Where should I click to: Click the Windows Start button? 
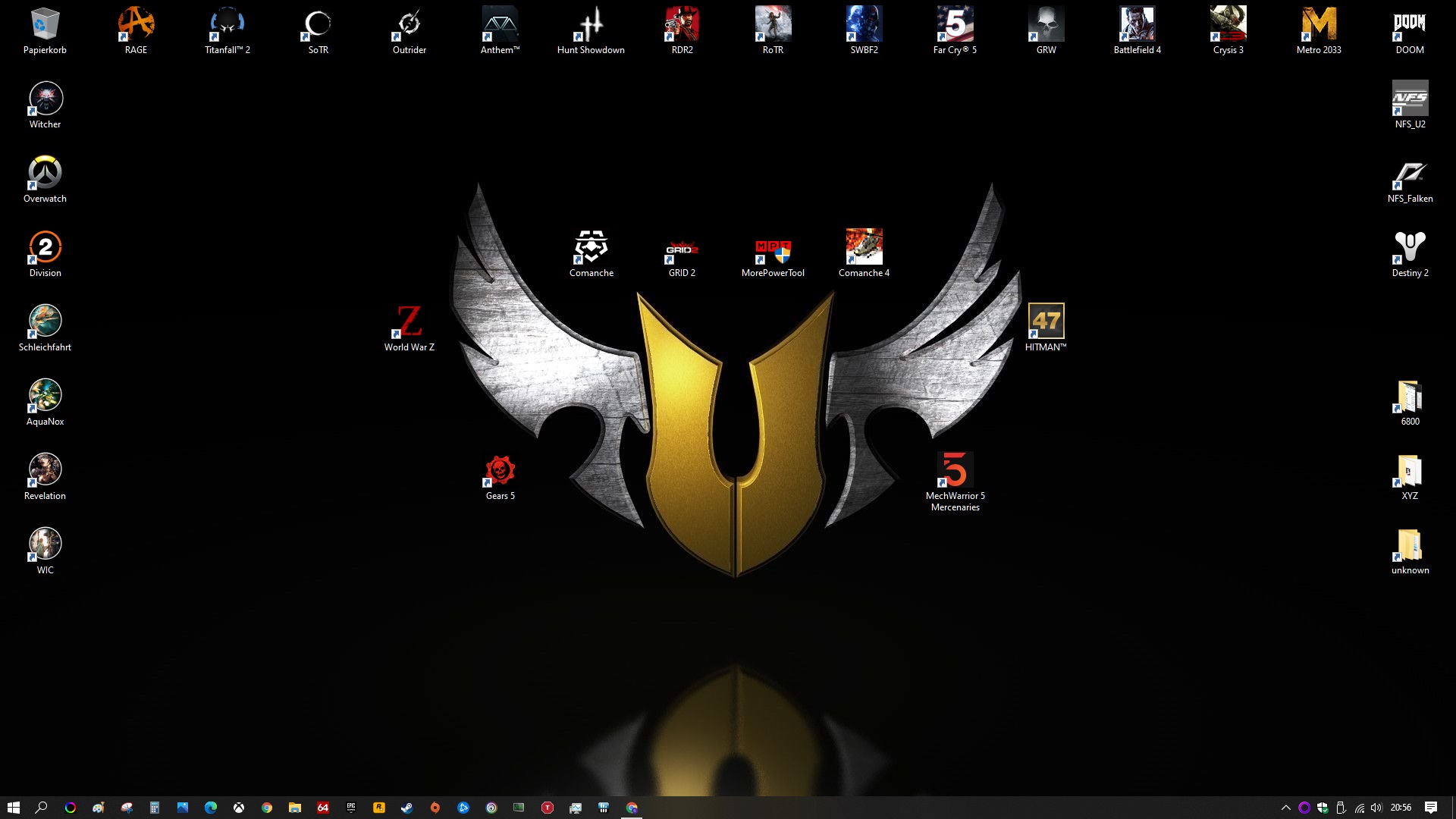[14, 808]
